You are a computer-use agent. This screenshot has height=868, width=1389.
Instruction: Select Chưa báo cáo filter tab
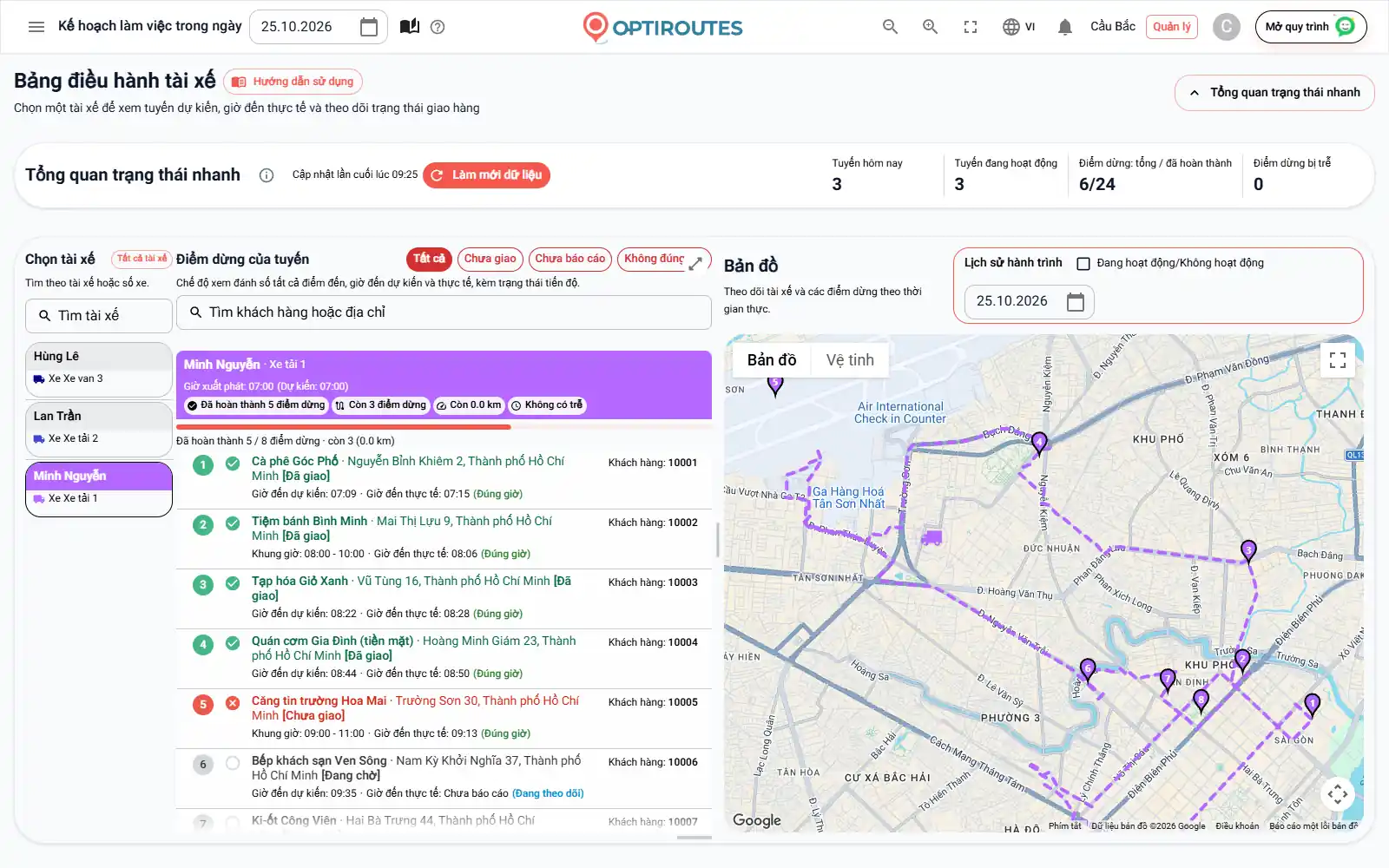click(569, 259)
